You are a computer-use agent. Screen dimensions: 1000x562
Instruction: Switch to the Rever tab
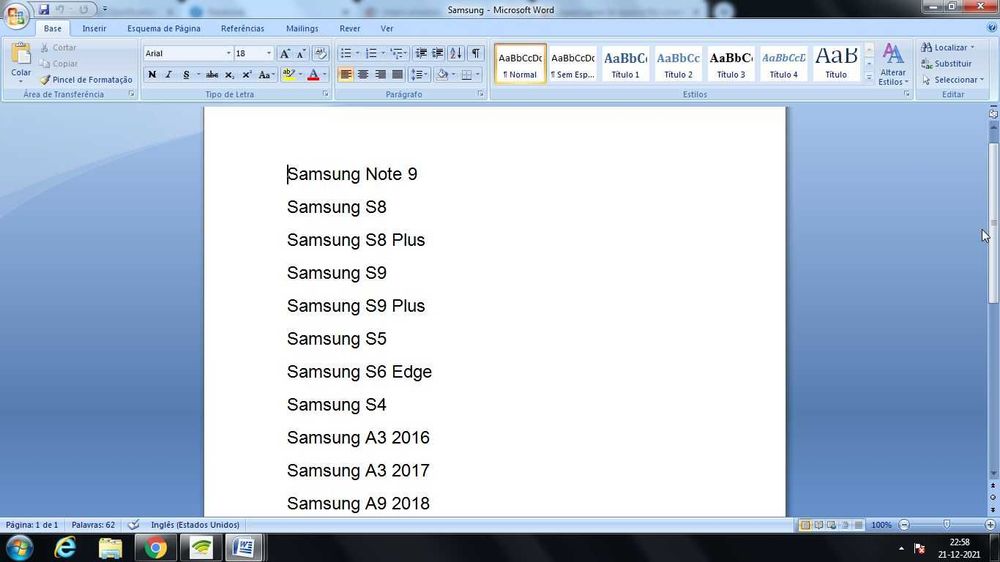click(x=349, y=29)
